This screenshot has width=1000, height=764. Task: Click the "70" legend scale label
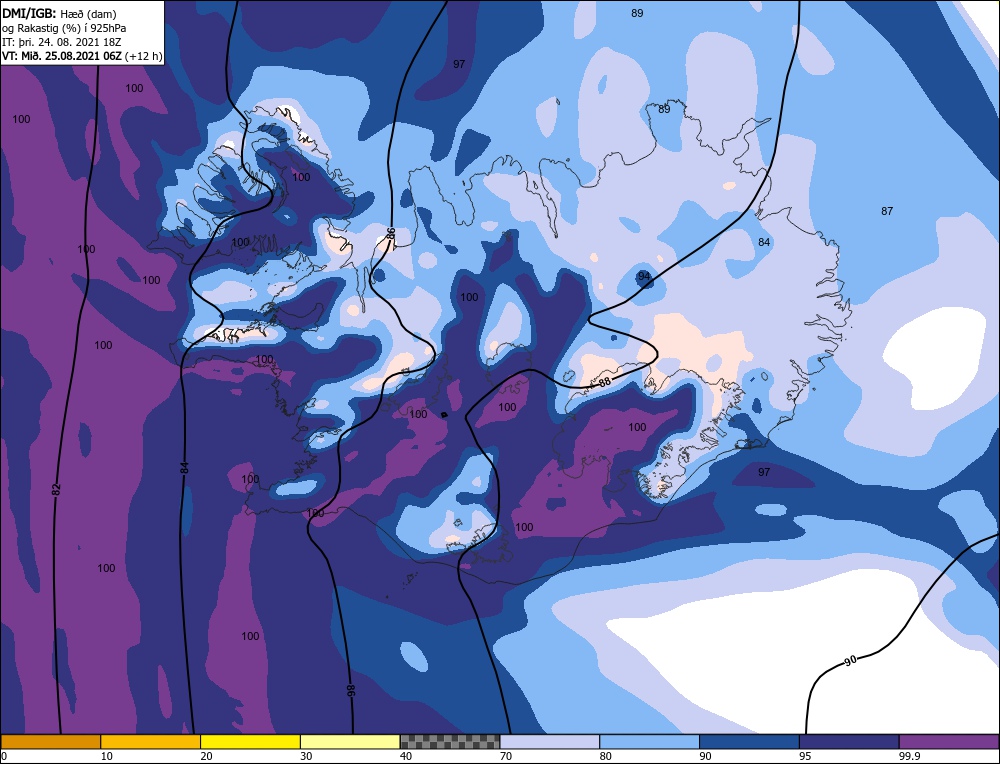pos(506,756)
